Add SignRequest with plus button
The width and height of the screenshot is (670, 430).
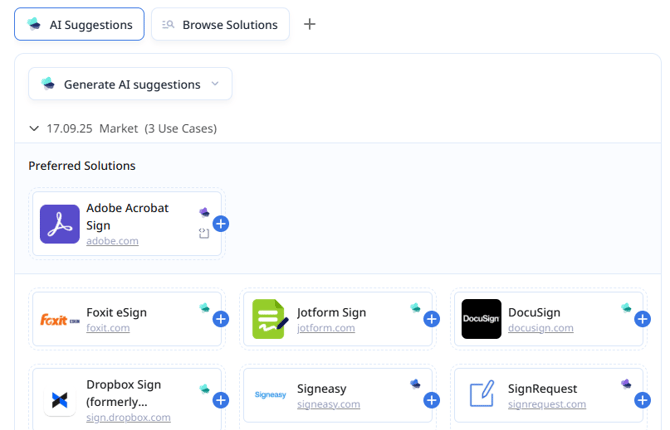(x=643, y=400)
